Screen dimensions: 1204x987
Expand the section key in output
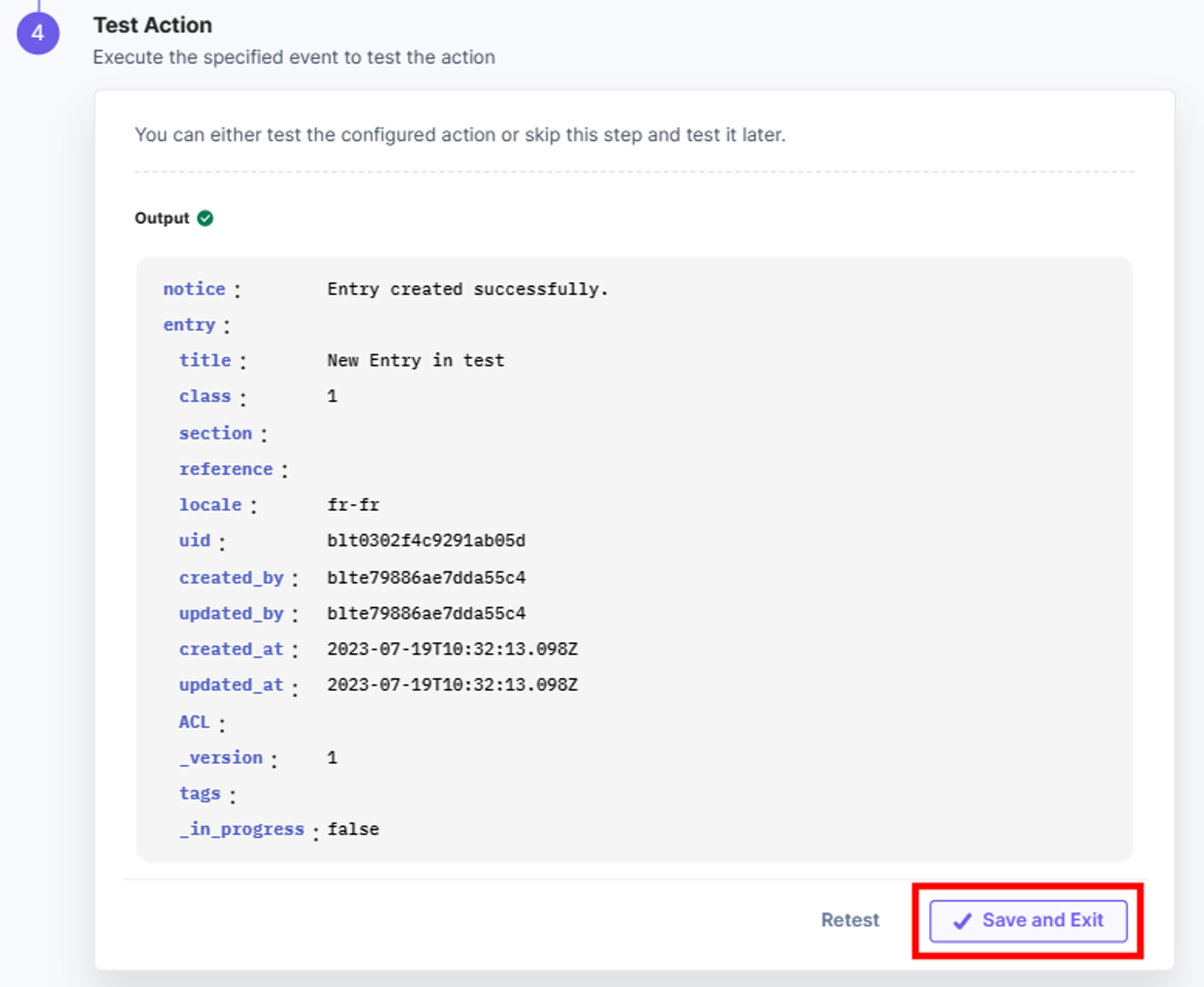215,433
